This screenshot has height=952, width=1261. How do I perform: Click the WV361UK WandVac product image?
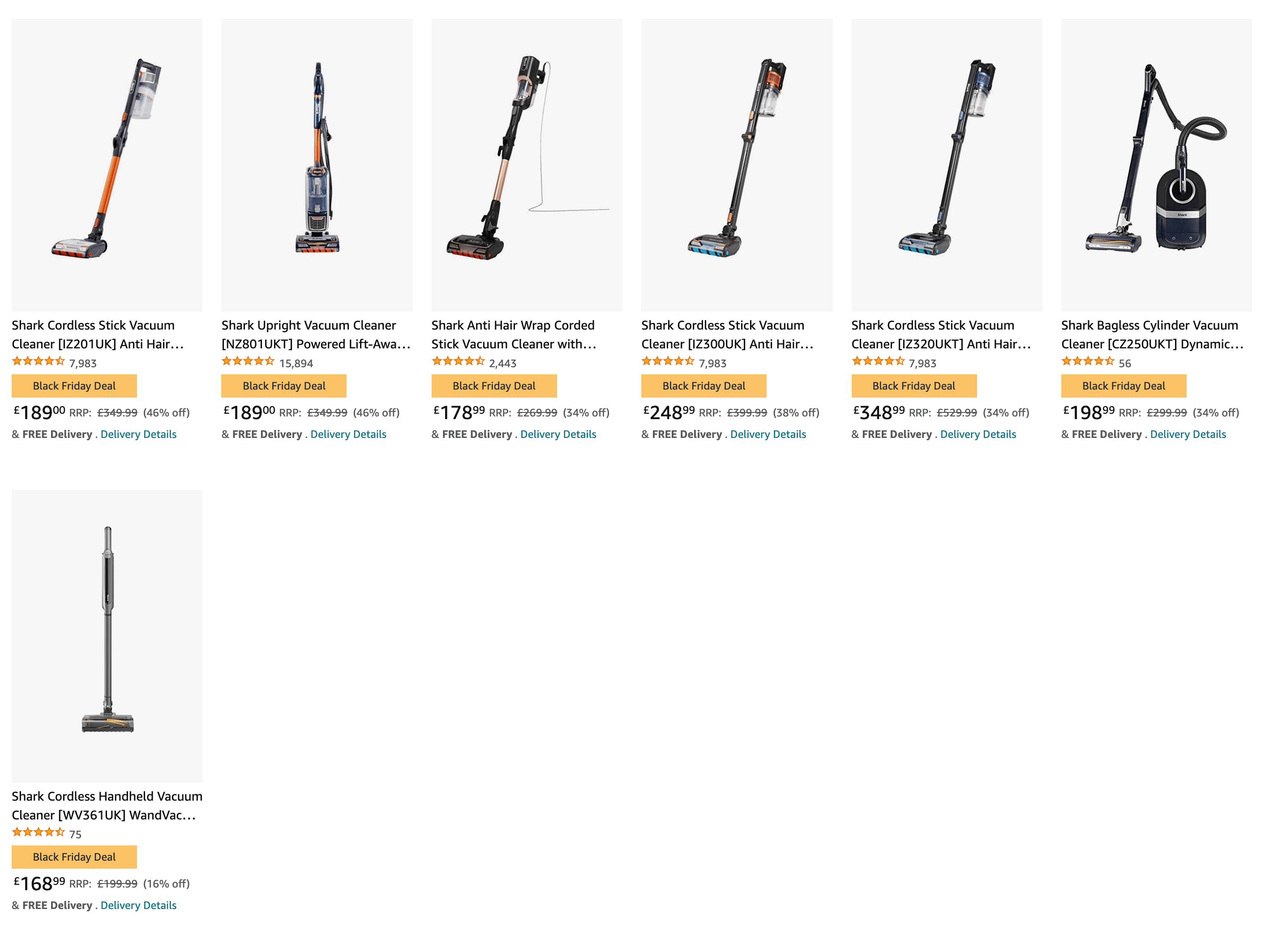click(x=107, y=635)
